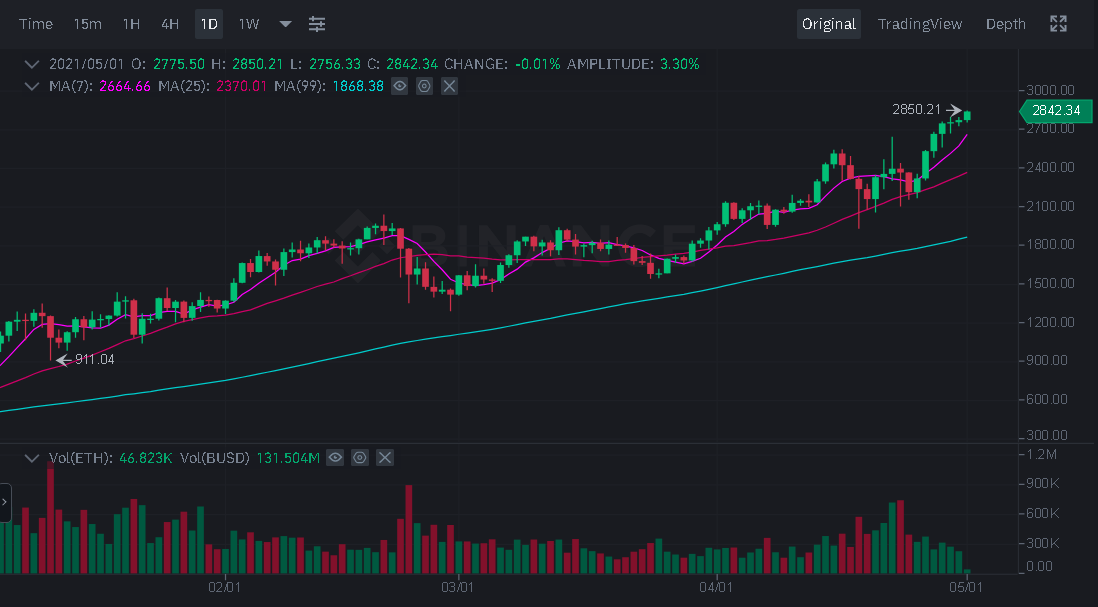Enter fullscreen chart mode
Viewport: 1098px width, 607px height.
[1058, 24]
